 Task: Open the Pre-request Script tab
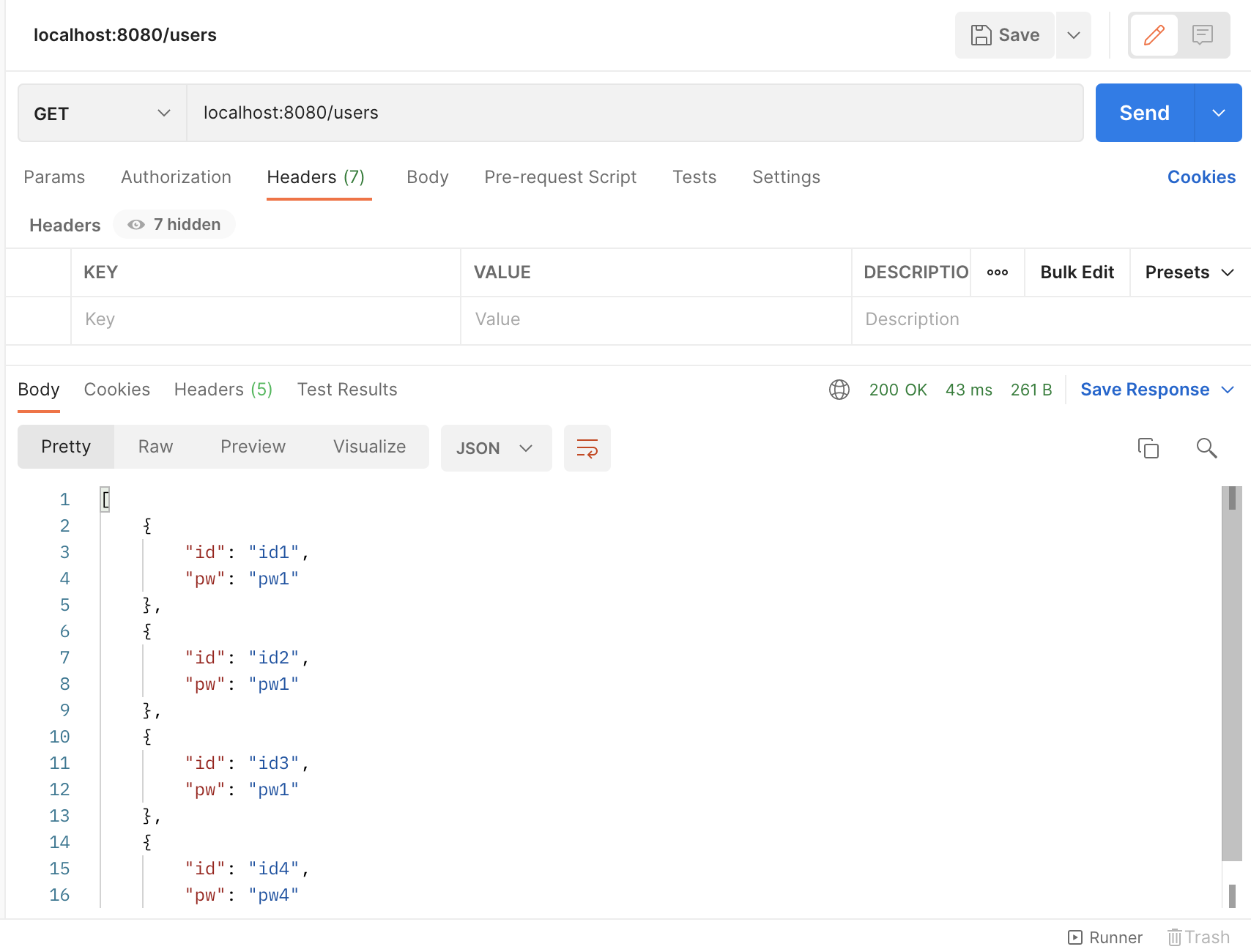click(560, 177)
